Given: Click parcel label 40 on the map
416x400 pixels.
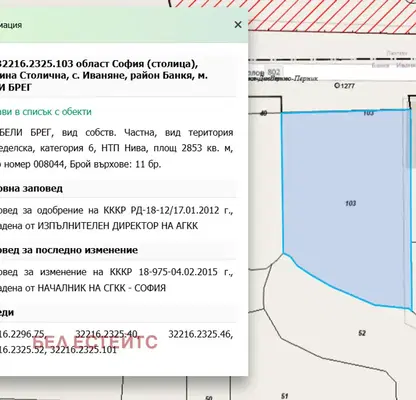Looking at the screenshot, I should [x=263, y=113].
